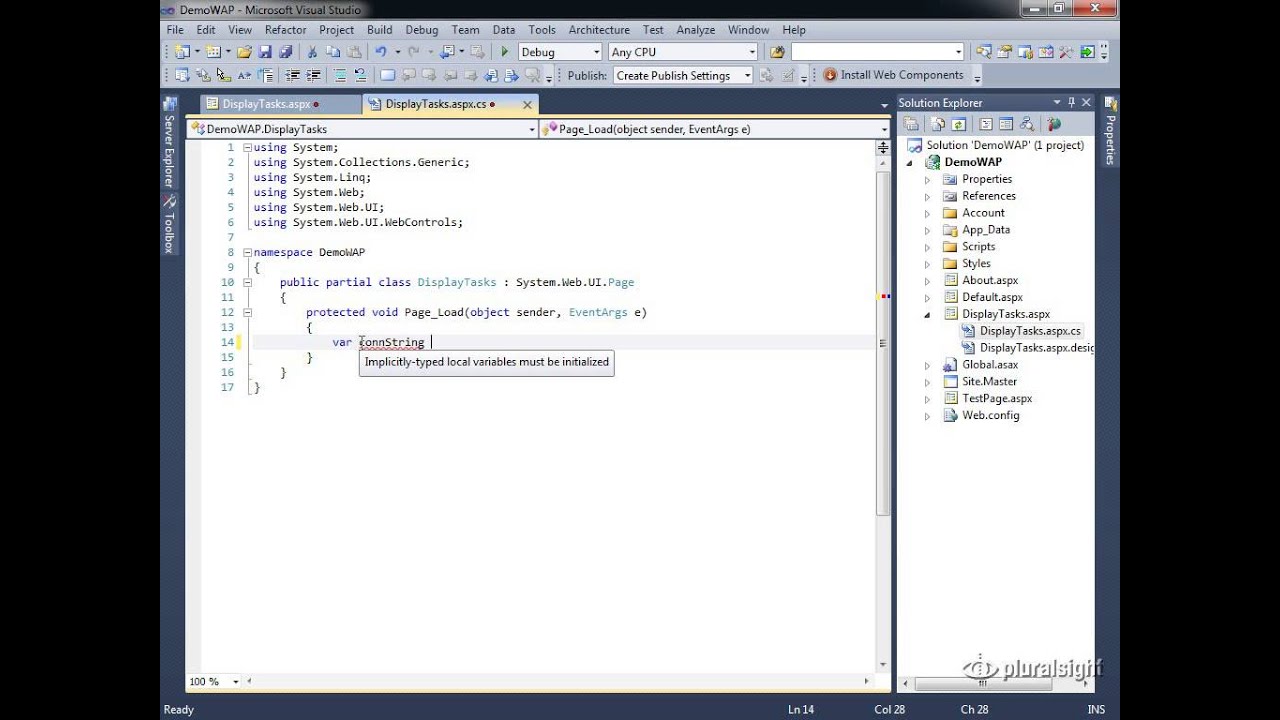Click the Find in Files icon
Screen dimensions: 1280x720
point(777,52)
